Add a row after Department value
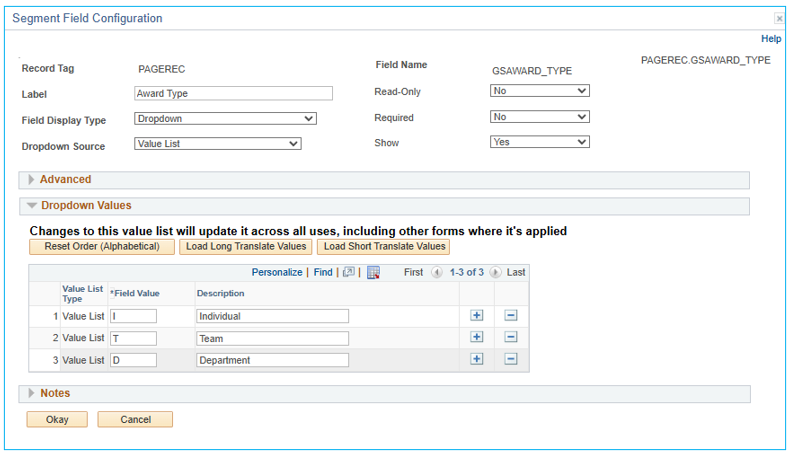 point(477,359)
